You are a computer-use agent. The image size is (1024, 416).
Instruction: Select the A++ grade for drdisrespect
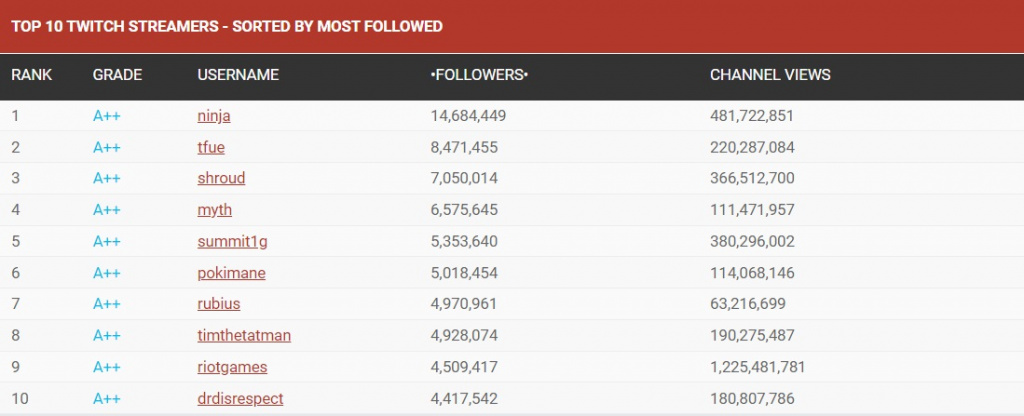point(106,398)
